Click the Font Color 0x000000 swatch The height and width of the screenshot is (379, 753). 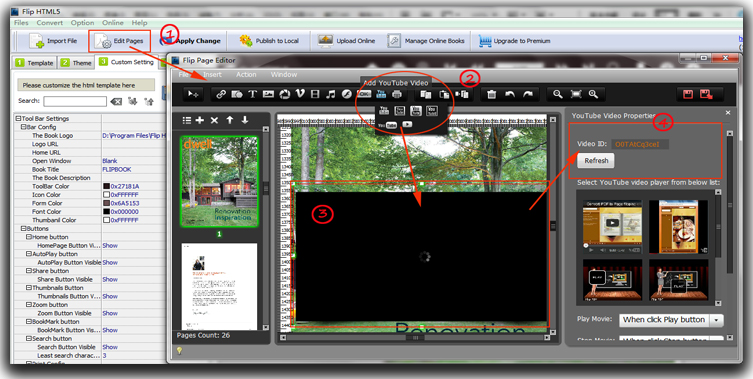(107, 212)
